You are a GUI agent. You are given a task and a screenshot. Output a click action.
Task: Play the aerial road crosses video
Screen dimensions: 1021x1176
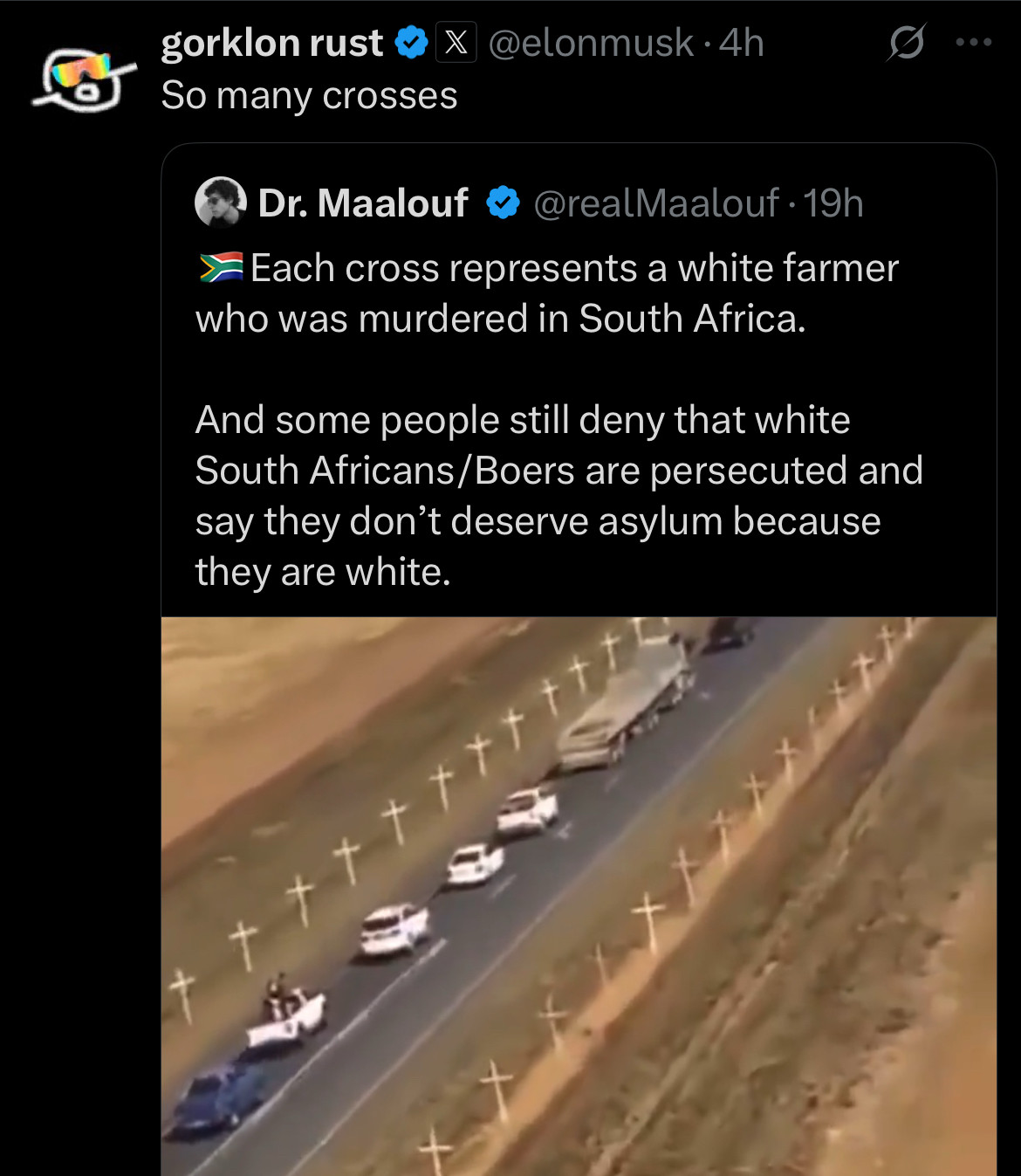579,897
